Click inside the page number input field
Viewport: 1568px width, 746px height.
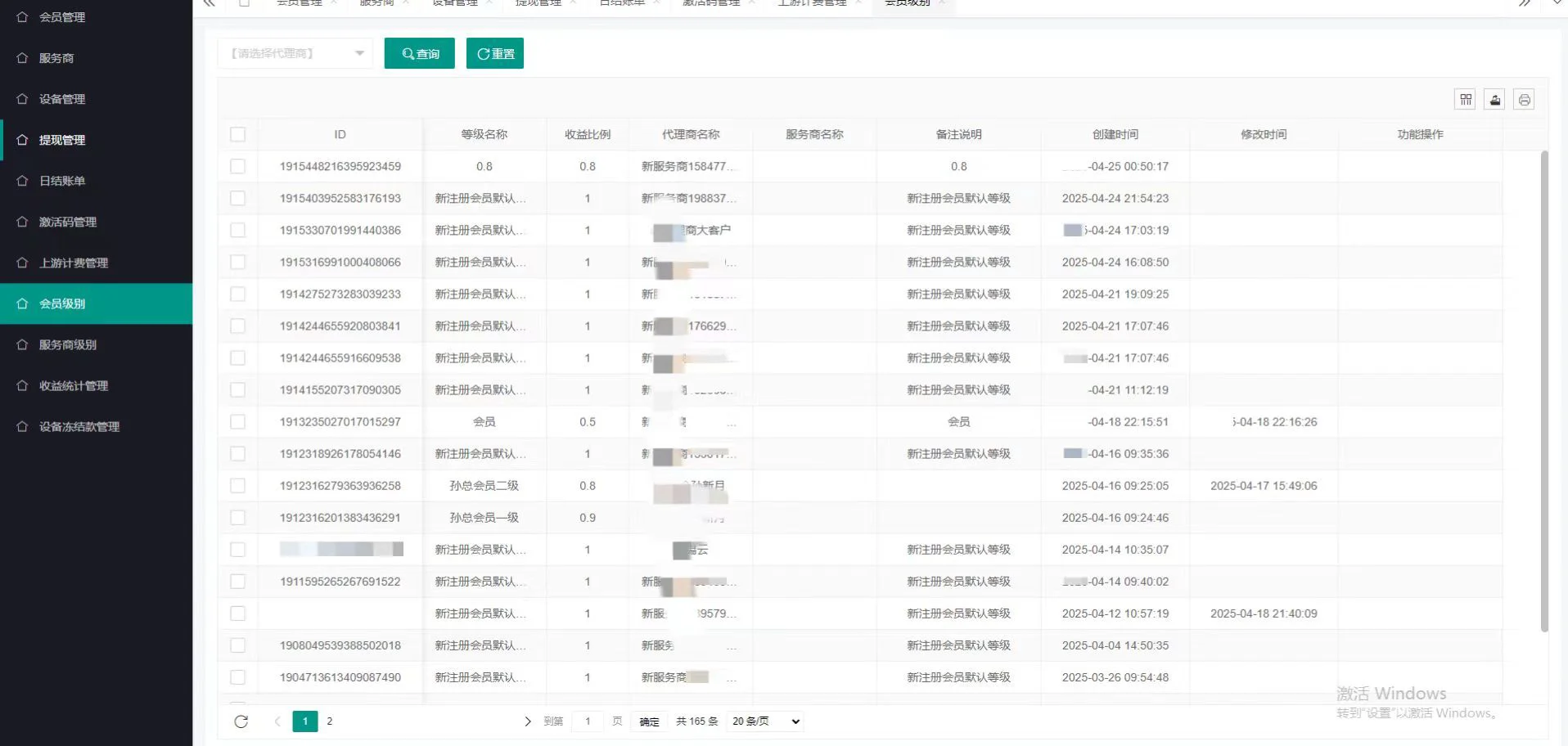click(588, 721)
